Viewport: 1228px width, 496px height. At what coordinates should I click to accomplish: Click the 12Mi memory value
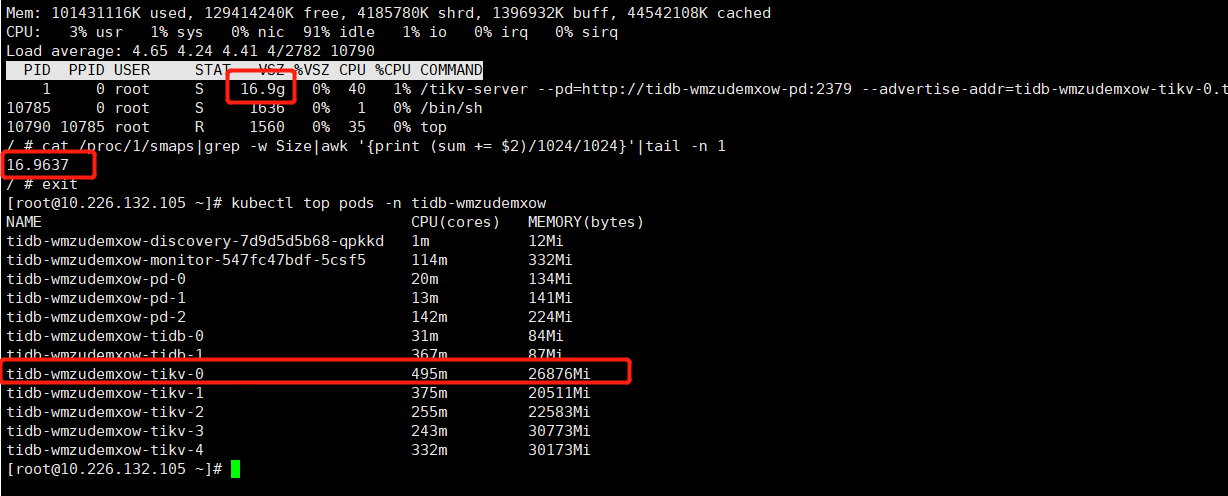coord(546,241)
